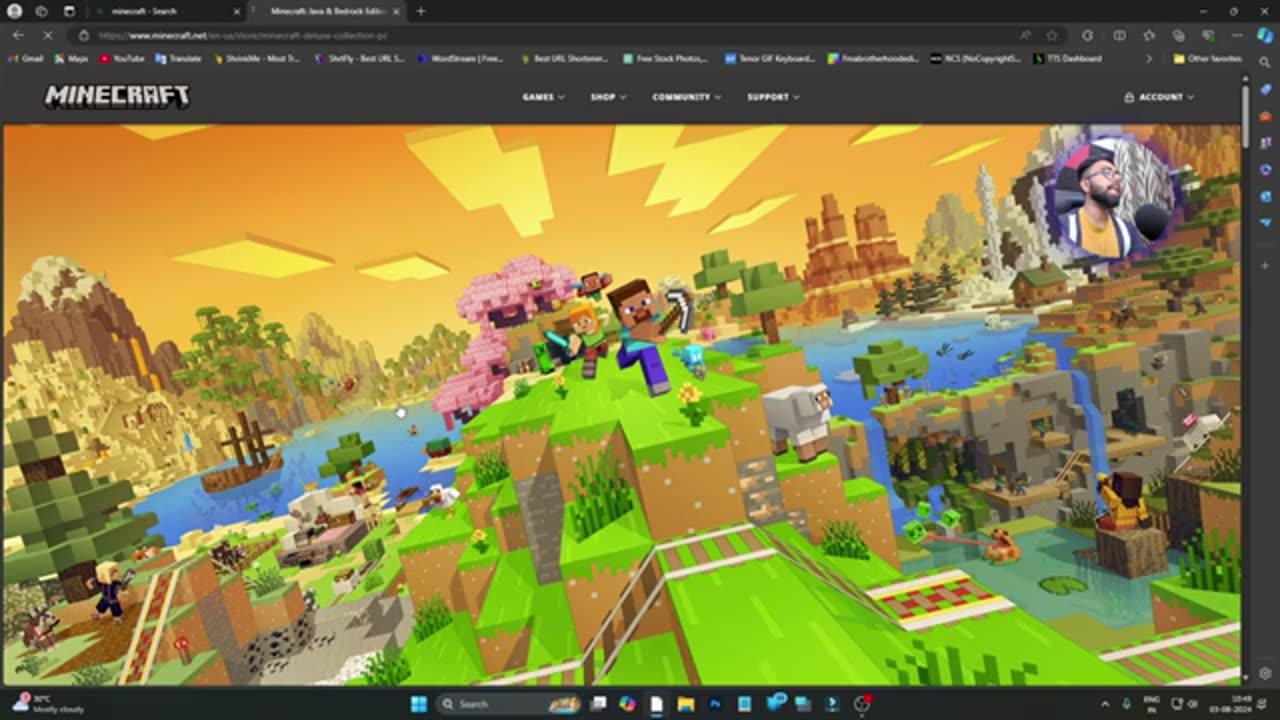1280x720 pixels.
Task: Select the Minecraft Java & Bedrock Edition tab
Action: [x=326, y=11]
